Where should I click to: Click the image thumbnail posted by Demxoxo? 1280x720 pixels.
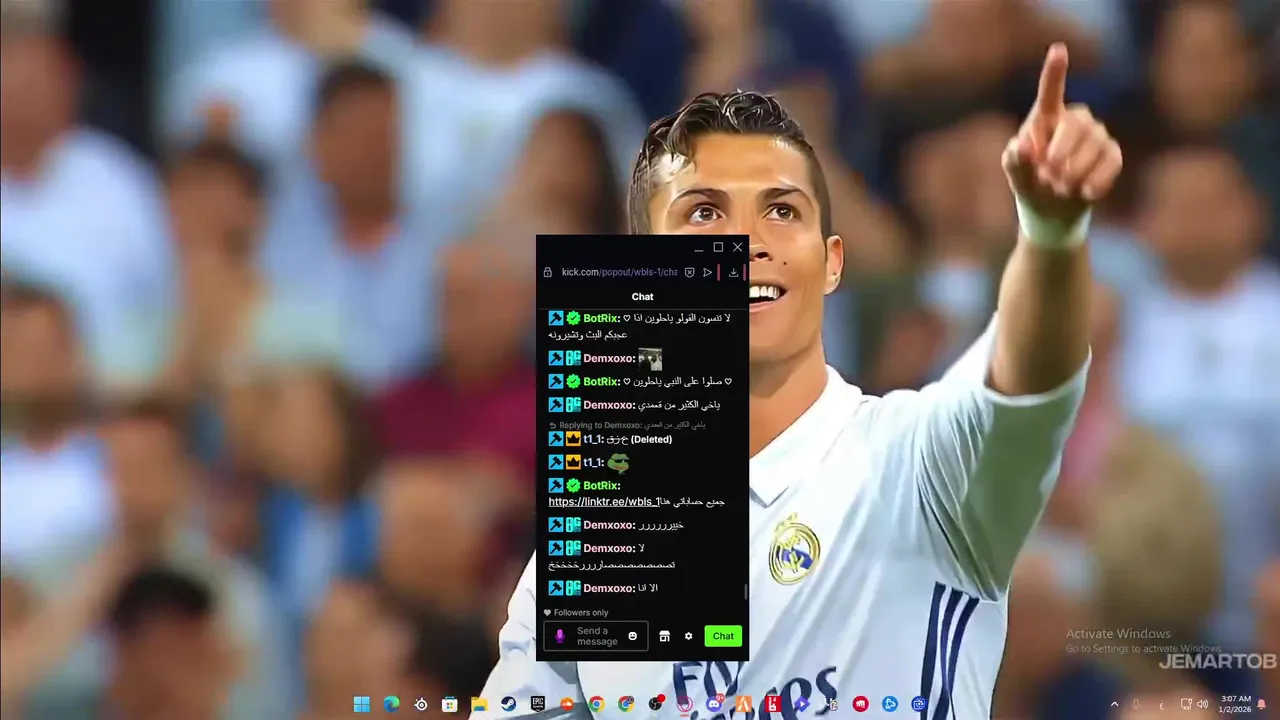650,358
